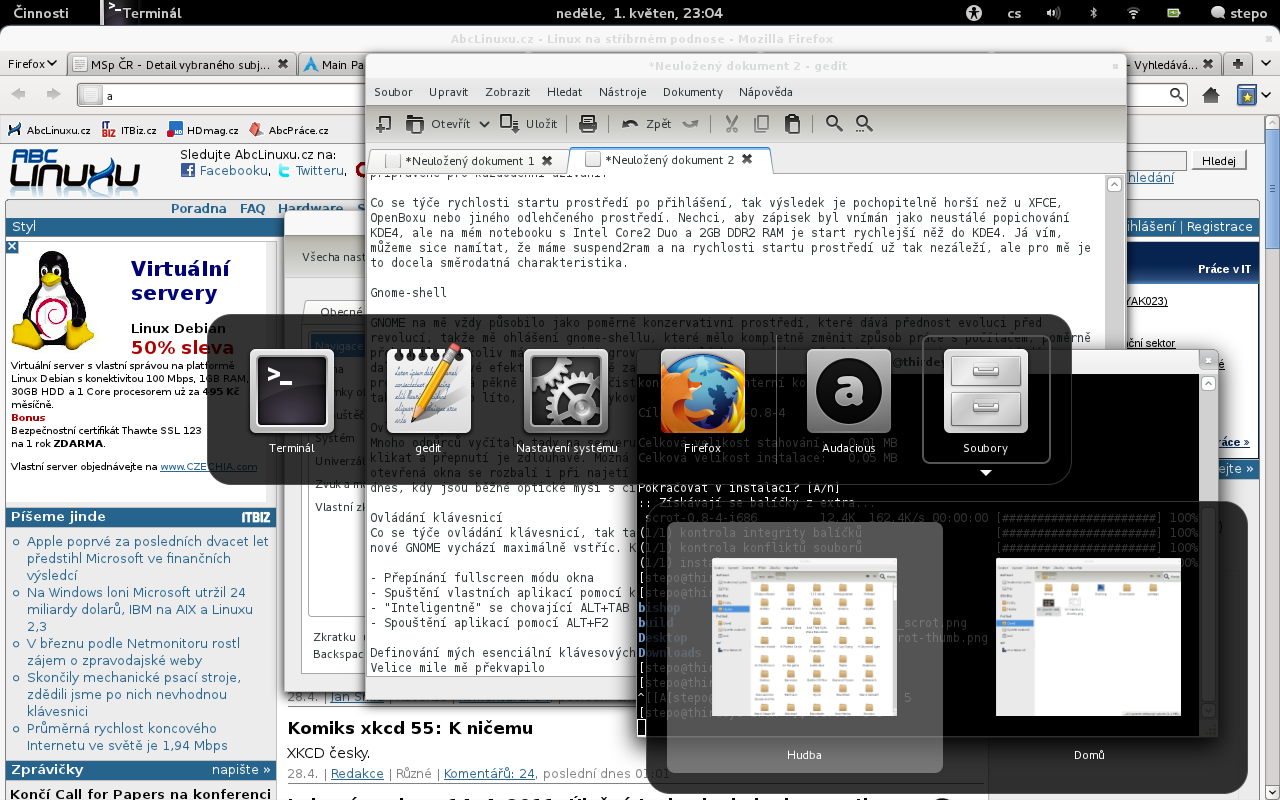
Task: Open the cs keyboard layout menu
Action: click(x=1014, y=13)
